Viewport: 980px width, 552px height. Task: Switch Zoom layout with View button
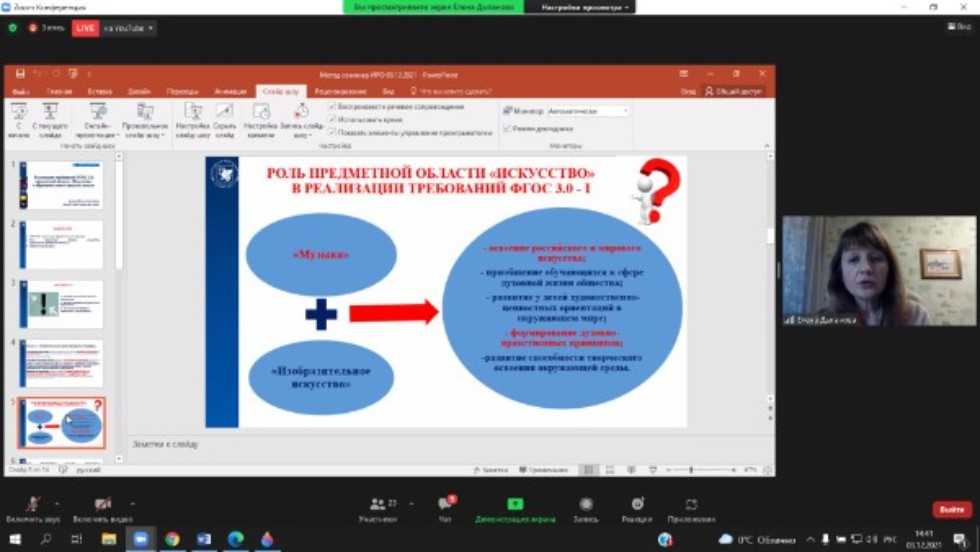click(958, 27)
